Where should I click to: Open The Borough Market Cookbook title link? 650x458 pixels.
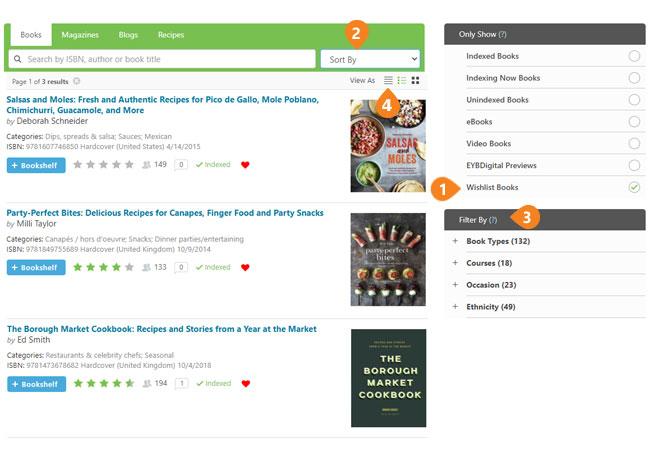162,329
